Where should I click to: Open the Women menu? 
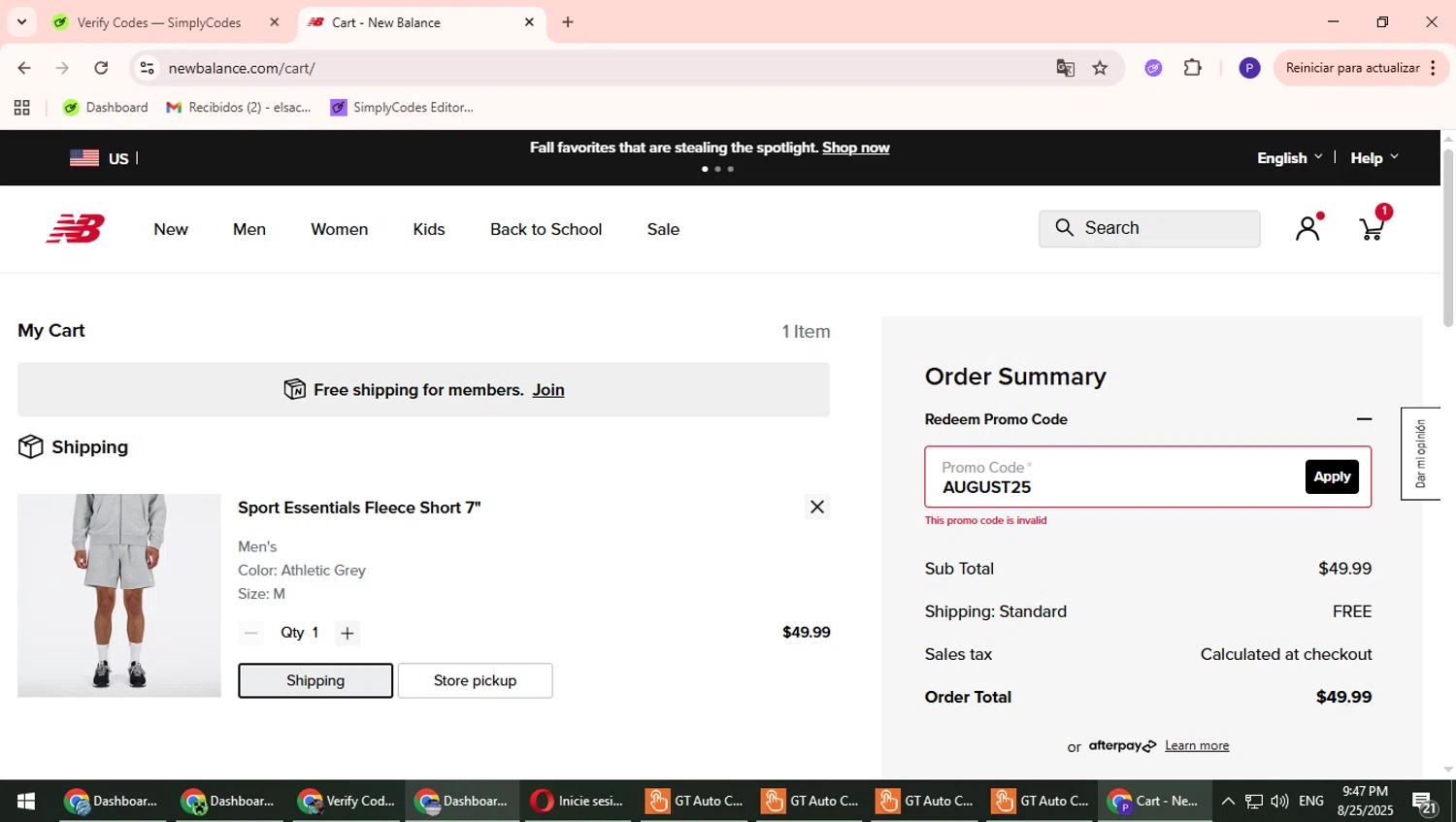[x=340, y=229]
